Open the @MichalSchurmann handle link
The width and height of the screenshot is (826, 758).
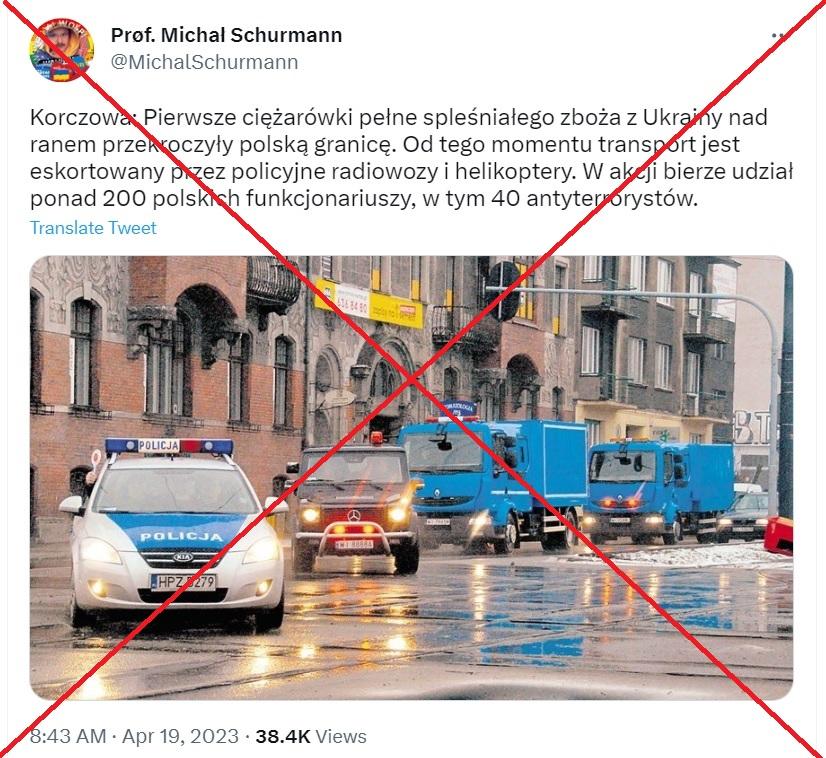point(204,62)
